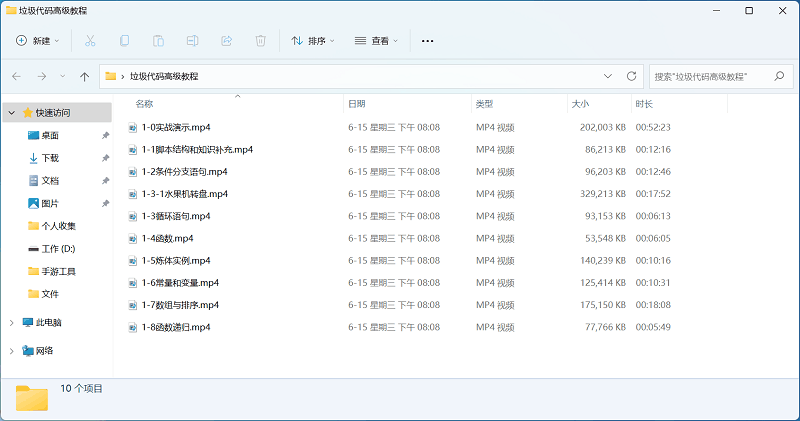This screenshot has height=421, width=800.
Task: Click the Cut scissors icon in toolbar
Action: click(90, 41)
